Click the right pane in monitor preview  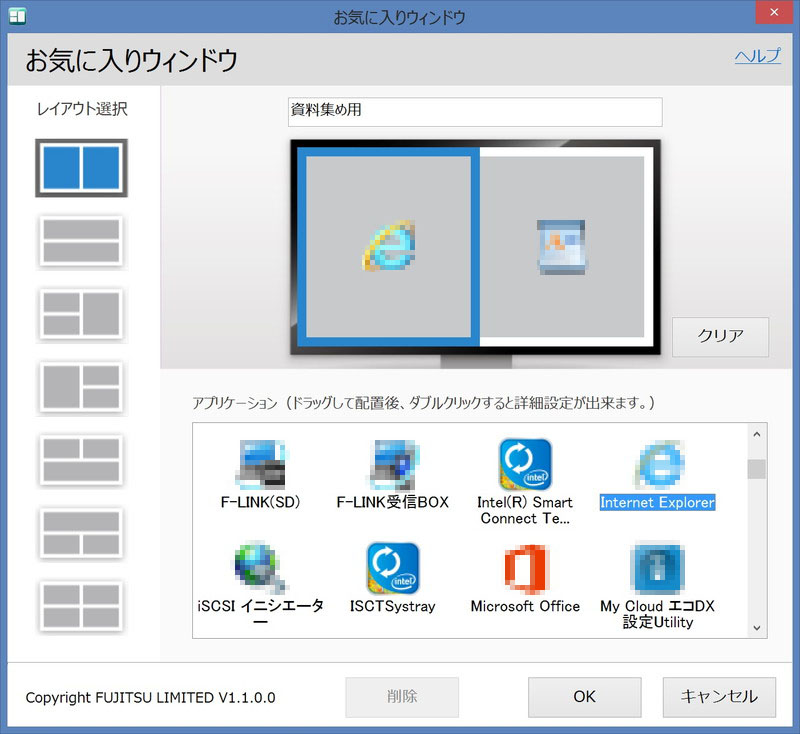click(561, 246)
